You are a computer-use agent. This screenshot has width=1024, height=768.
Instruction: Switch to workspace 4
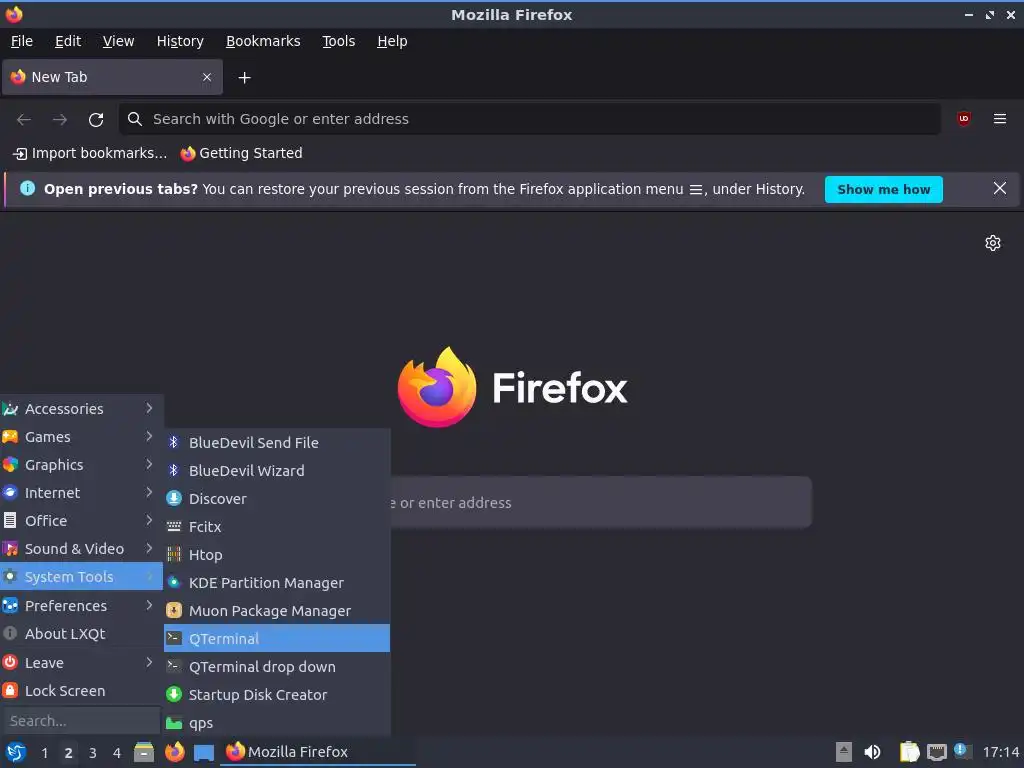tap(117, 753)
